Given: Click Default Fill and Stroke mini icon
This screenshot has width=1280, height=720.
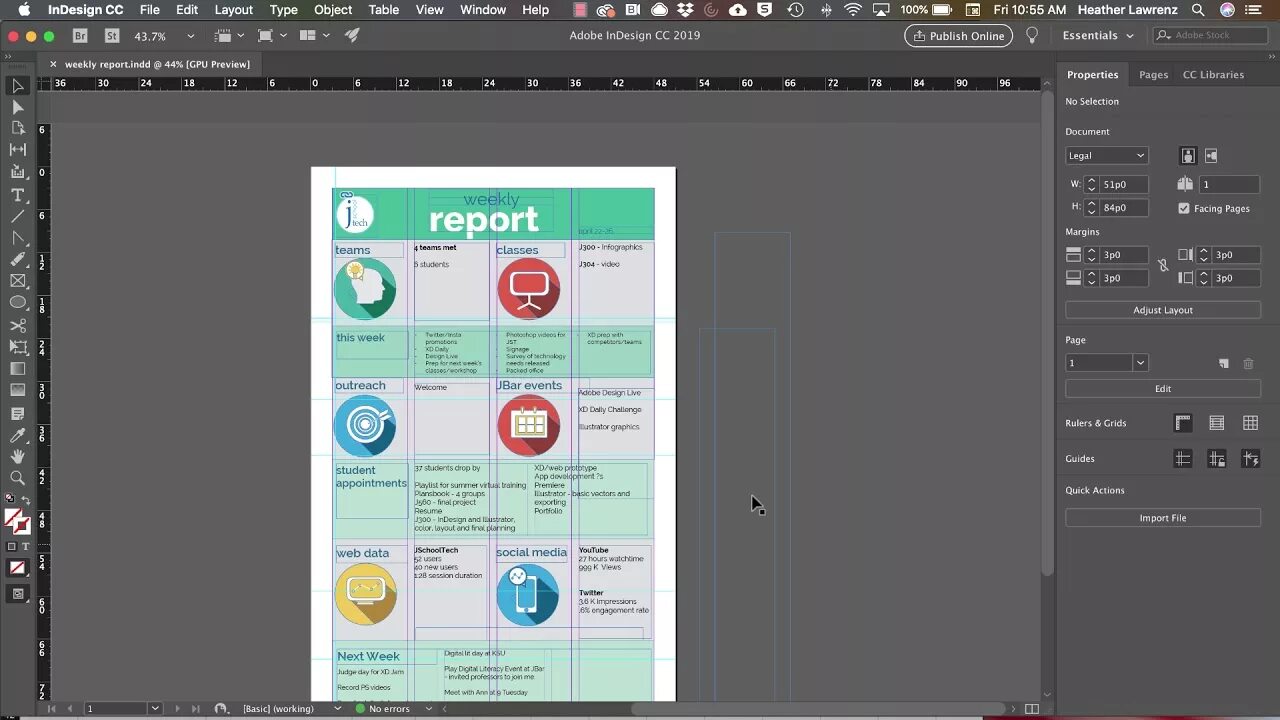Looking at the screenshot, I should pyautogui.click(x=10, y=498).
